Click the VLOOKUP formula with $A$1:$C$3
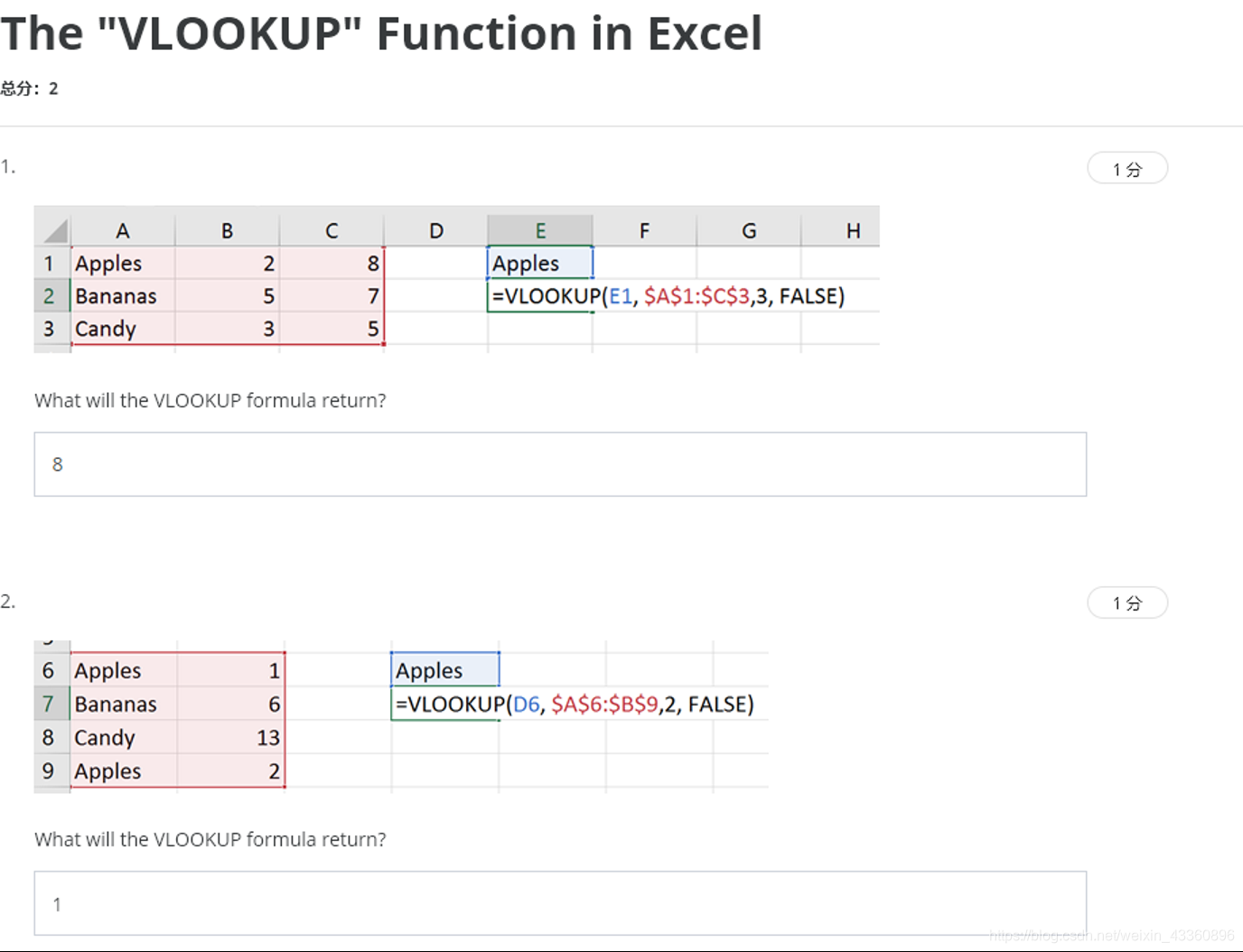 coord(668,296)
